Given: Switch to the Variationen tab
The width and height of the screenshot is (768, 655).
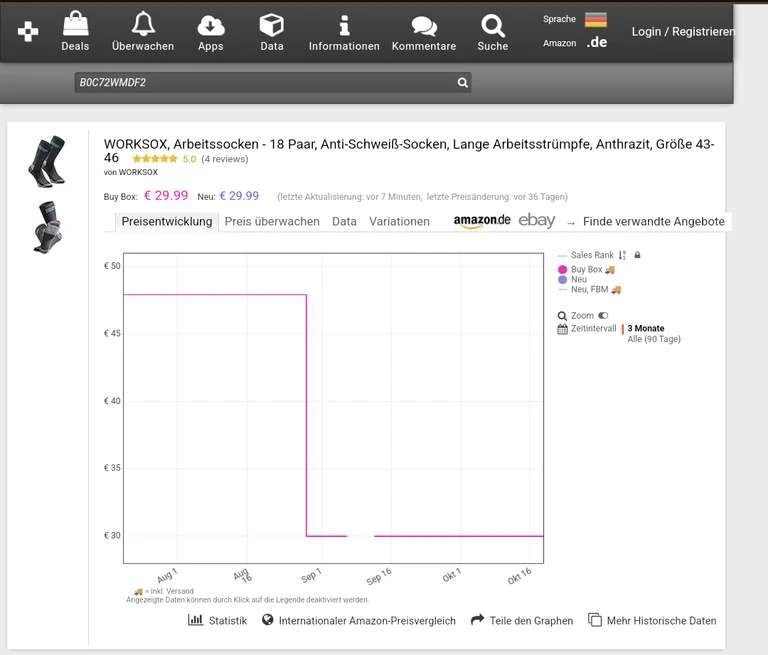Looking at the screenshot, I should pos(399,221).
